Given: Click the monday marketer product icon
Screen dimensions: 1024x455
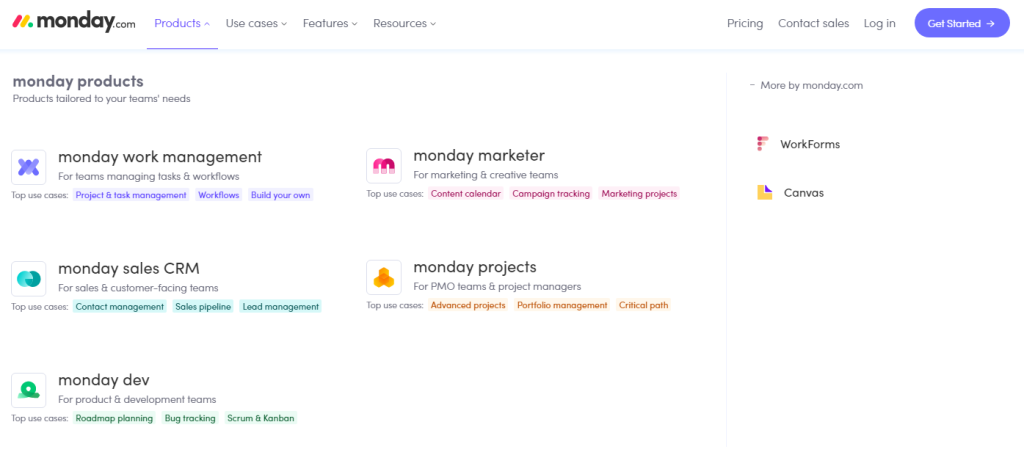Looking at the screenshot, I should (384, 166).
